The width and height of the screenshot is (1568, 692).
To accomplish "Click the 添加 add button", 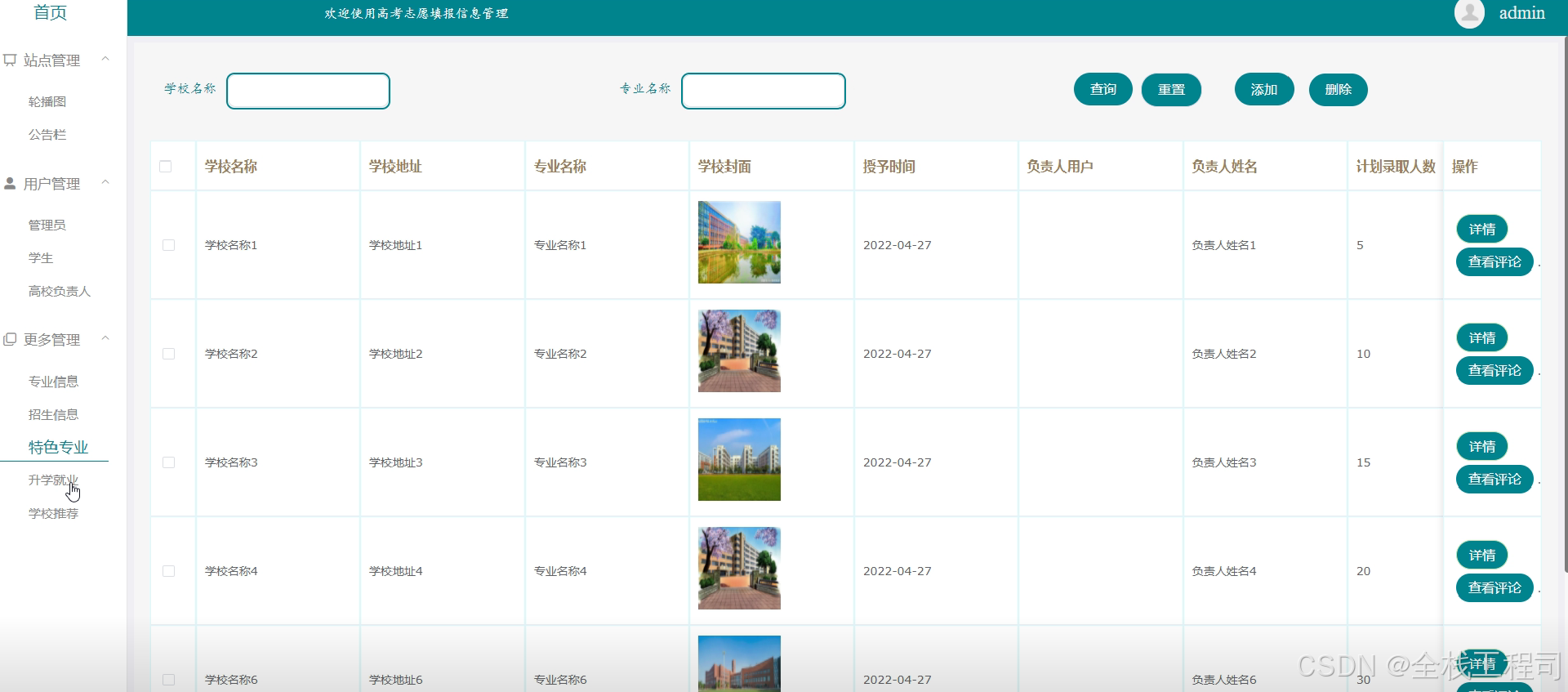I will [1264, 89].
